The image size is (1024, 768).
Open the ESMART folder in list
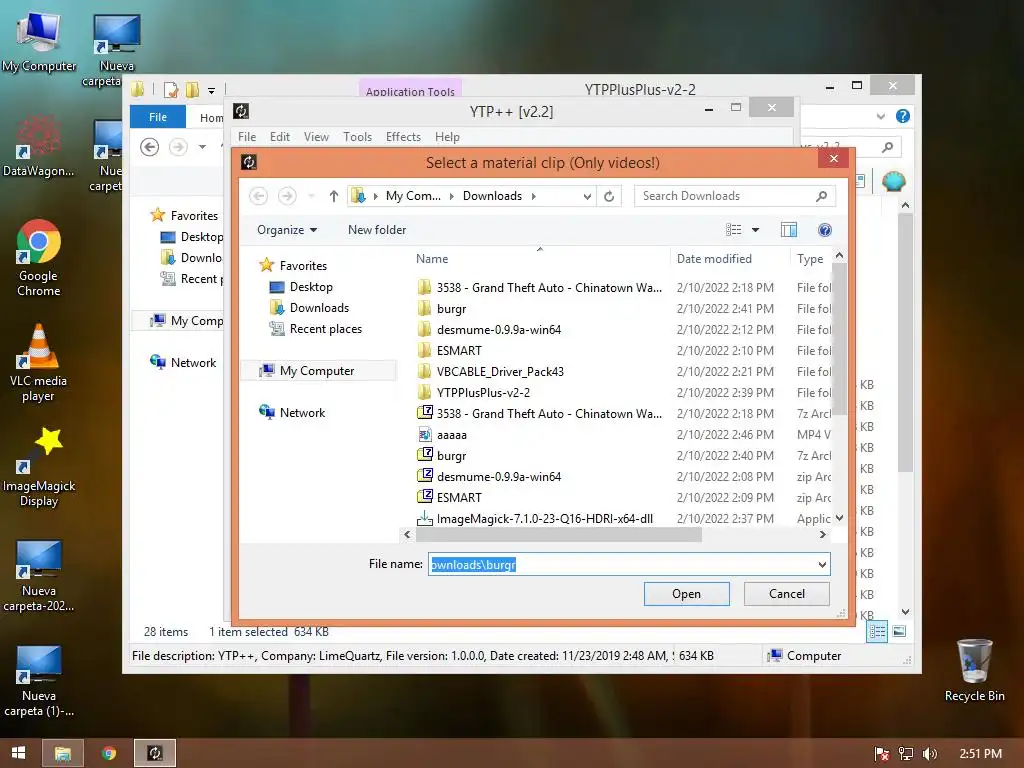[x=459, y=351]
